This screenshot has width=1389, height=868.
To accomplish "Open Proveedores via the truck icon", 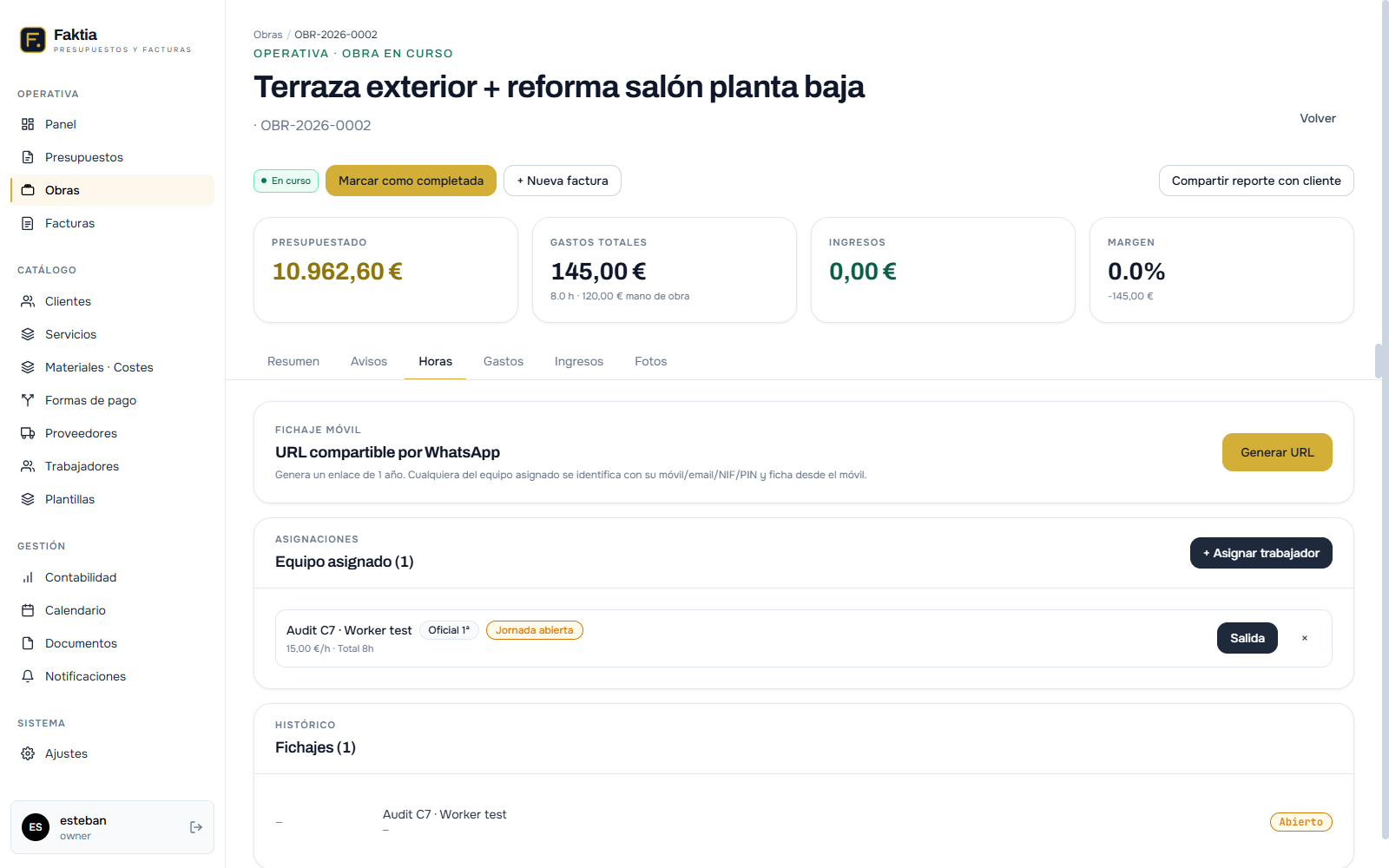I will [x=29, y=433].
